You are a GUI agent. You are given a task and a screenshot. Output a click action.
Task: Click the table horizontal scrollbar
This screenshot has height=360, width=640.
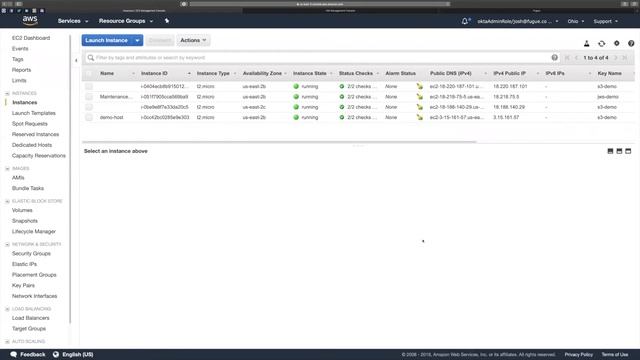pyautogui.click(x=279, y=142)
